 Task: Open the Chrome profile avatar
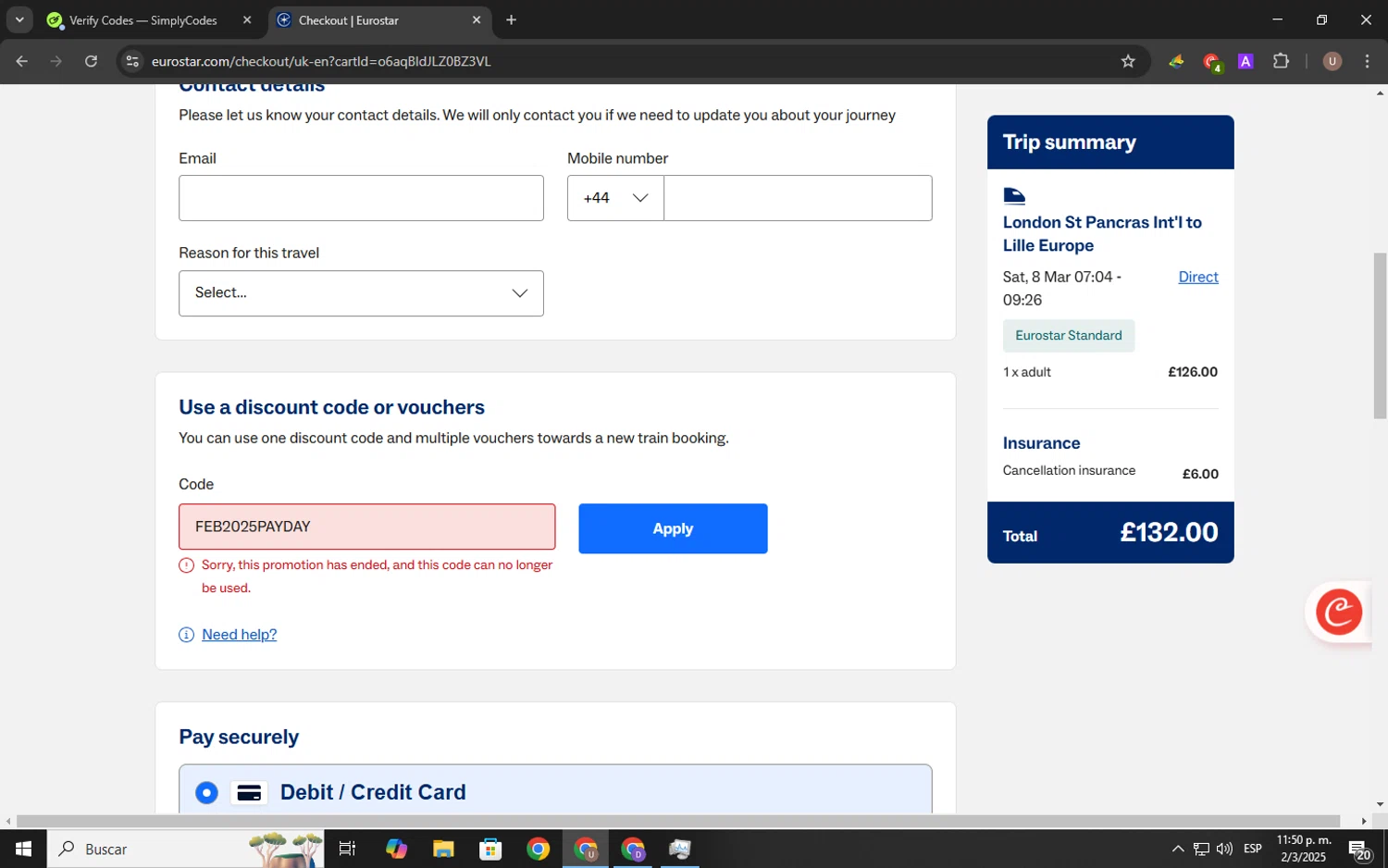tap(1332, 61)
